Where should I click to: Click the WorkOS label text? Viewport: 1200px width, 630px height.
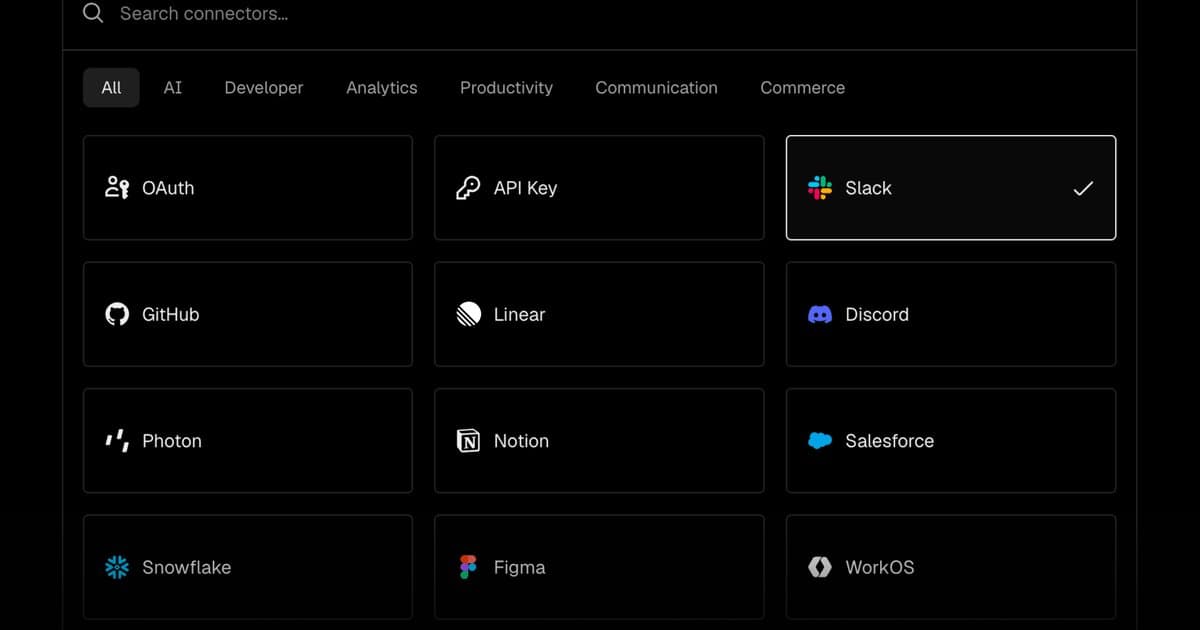pos(880,567)
